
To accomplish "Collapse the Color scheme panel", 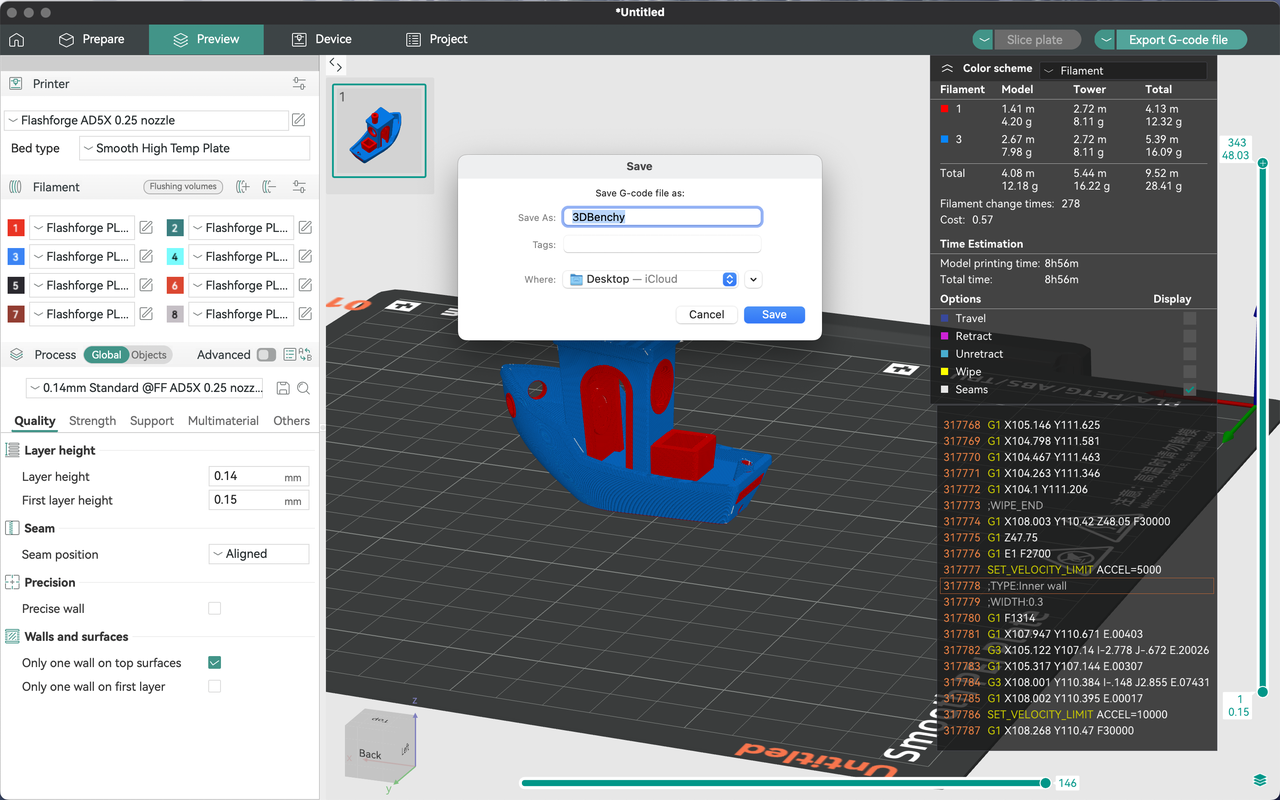I will click(x=947, y=69).
